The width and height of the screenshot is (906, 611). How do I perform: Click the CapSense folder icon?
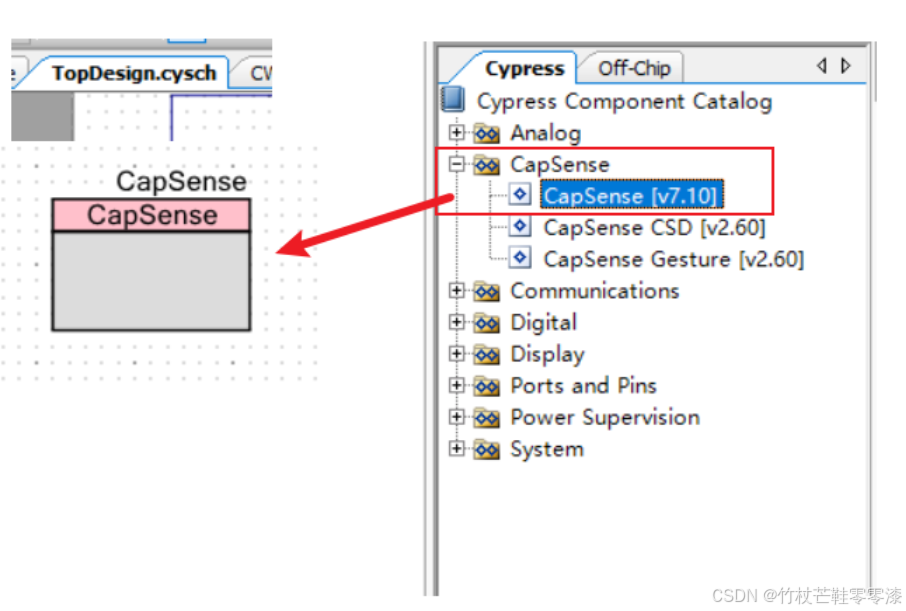point(487,165)
